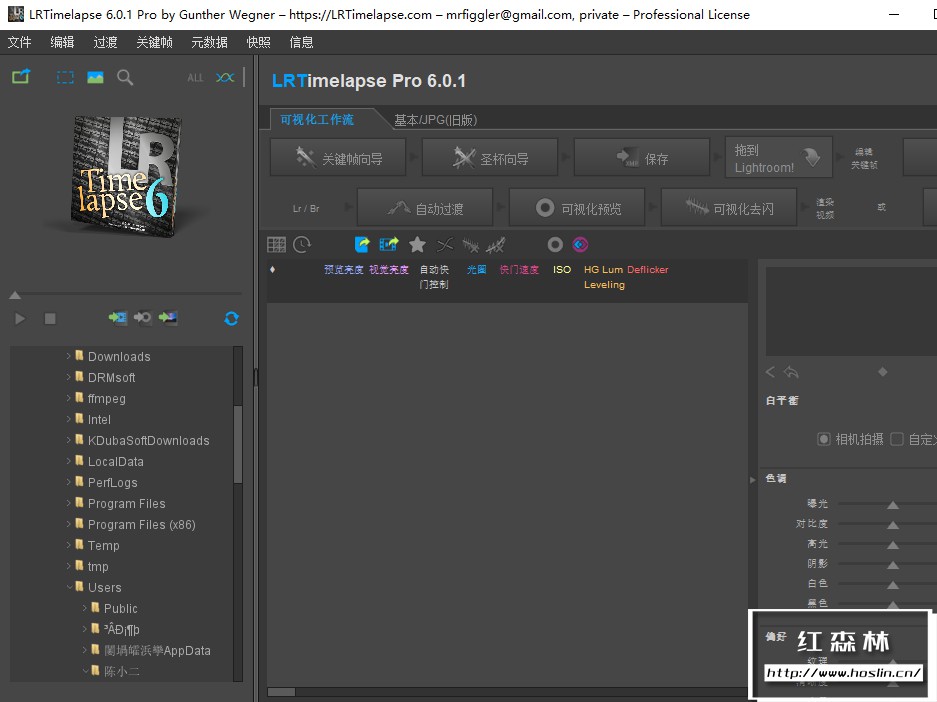Move the preview position slider handle

coord(15,295)
